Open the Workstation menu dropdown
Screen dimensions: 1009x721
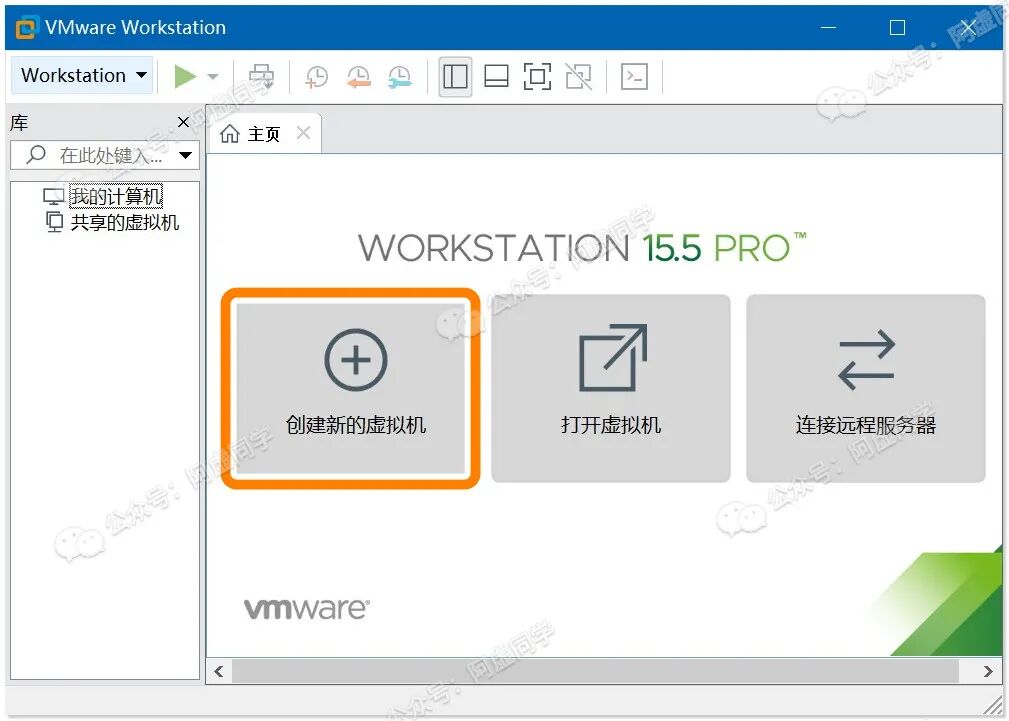(82, 75)
